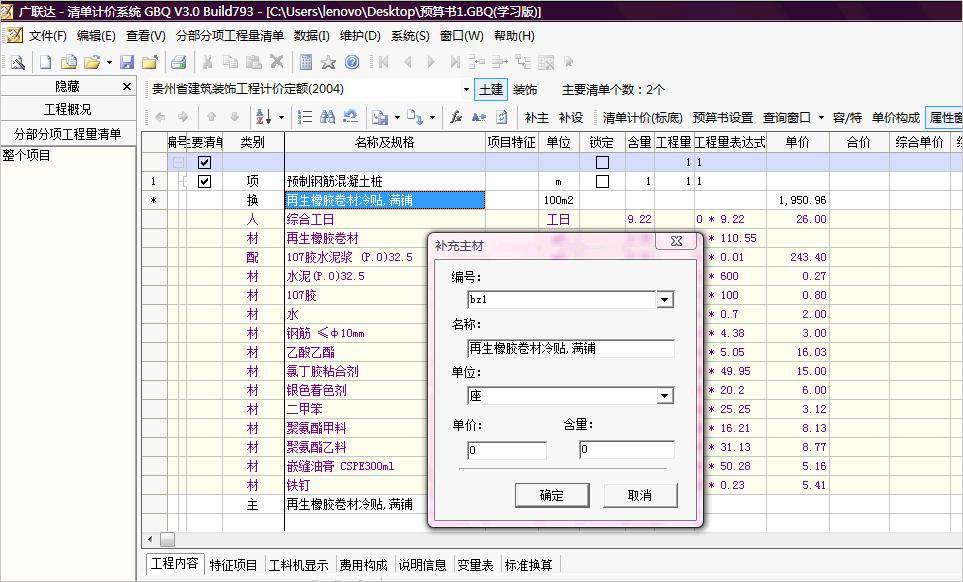
Task: Click the binoculars find icon
Action: point(328,117)
